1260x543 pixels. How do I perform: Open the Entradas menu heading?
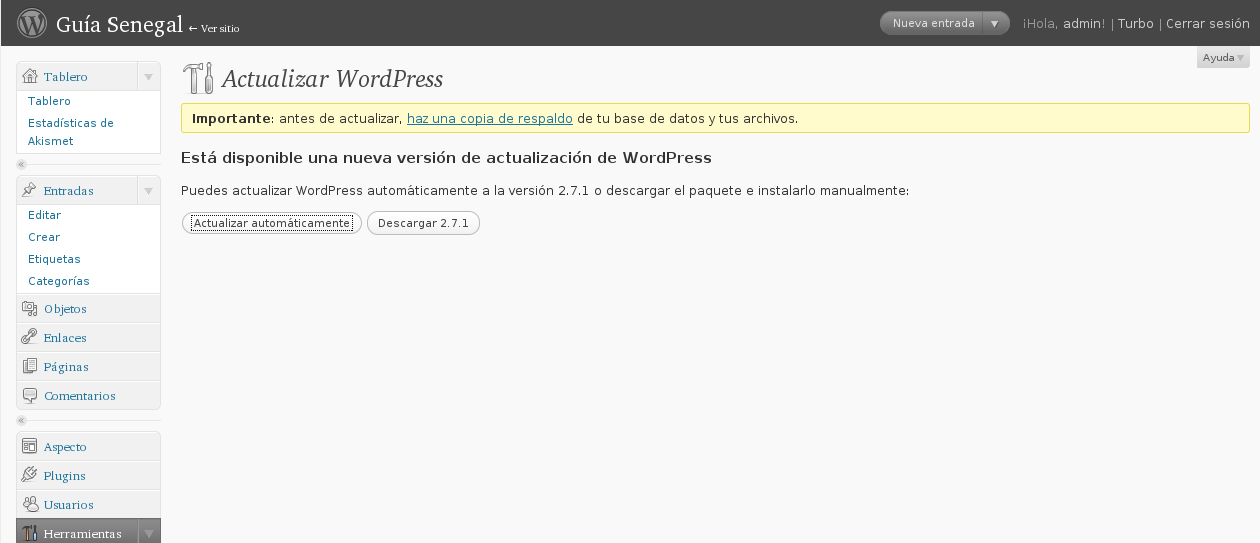tap(69, 191)
